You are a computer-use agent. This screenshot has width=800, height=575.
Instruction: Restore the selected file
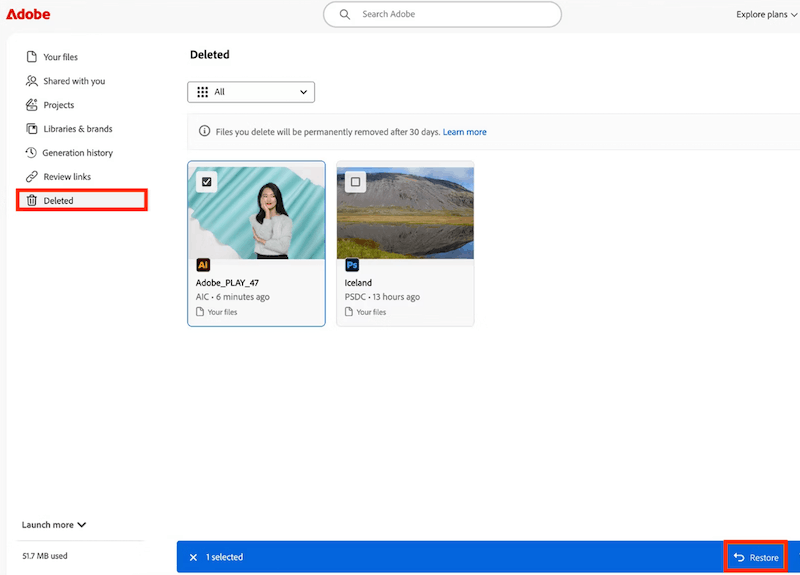coord(756,557)
